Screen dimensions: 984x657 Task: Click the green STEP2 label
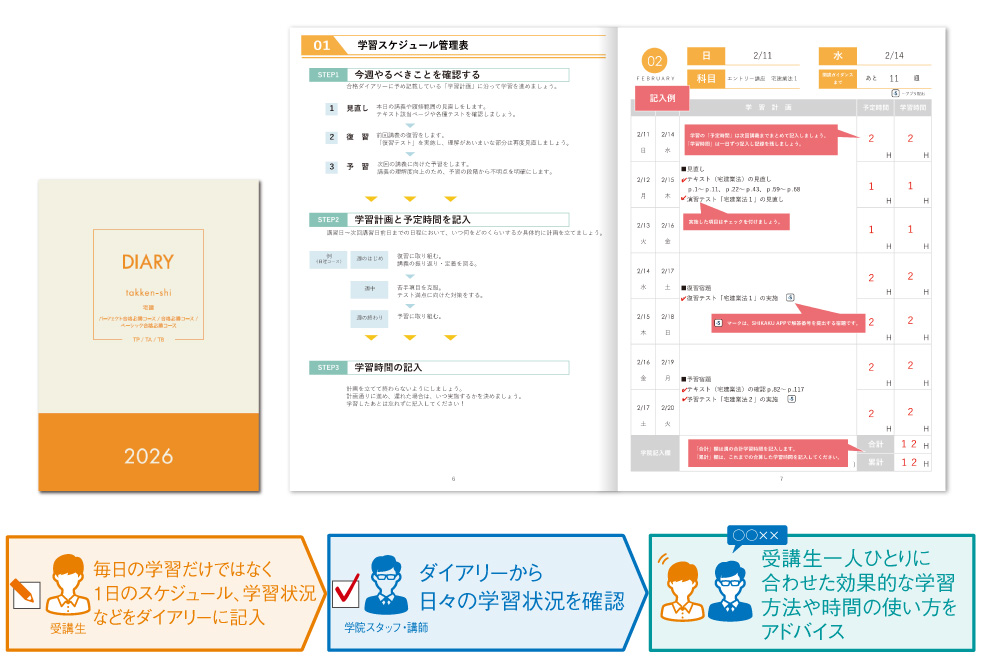(328, 220)
